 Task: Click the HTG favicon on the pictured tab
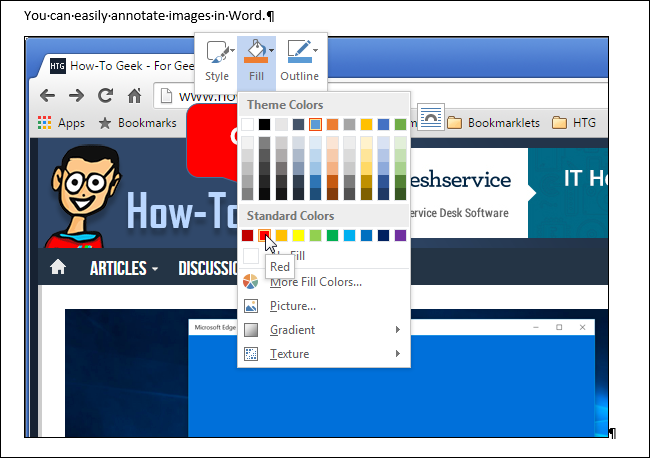coord(58,66)
